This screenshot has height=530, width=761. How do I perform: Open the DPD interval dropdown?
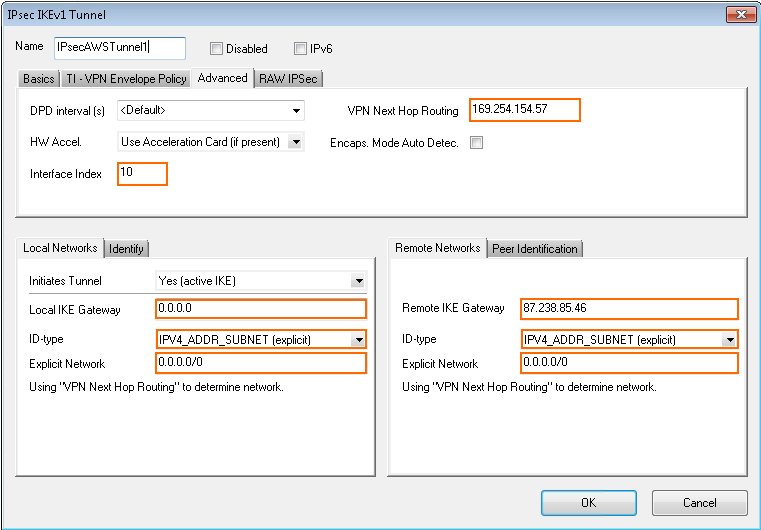[x=211, y=111]
